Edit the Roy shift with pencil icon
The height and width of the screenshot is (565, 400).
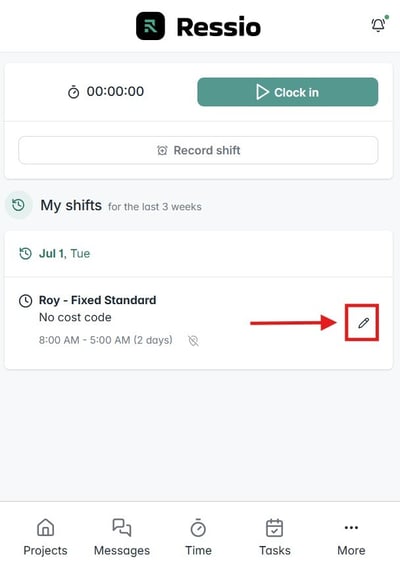[x=363, y=323]
